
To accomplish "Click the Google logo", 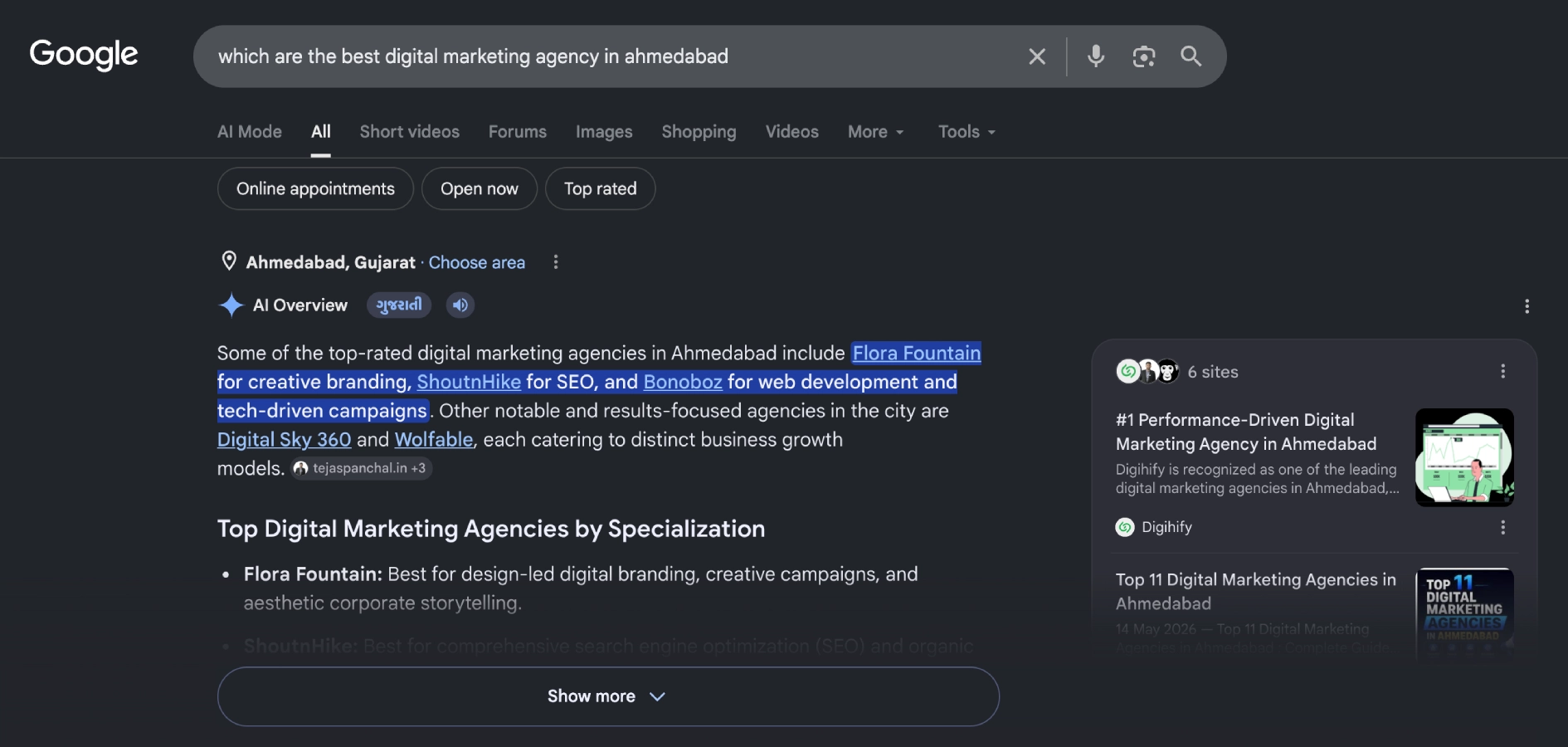I will point(84,55).
